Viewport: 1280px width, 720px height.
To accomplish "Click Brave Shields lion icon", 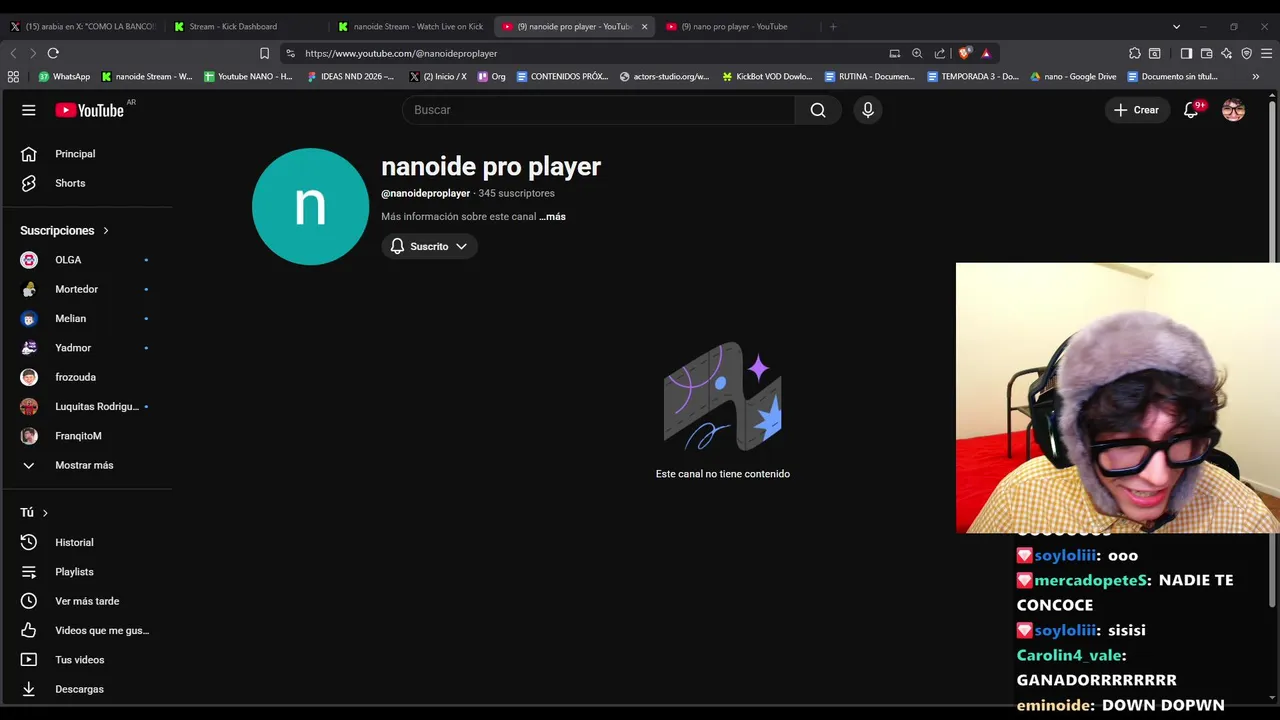I will 965,53.
